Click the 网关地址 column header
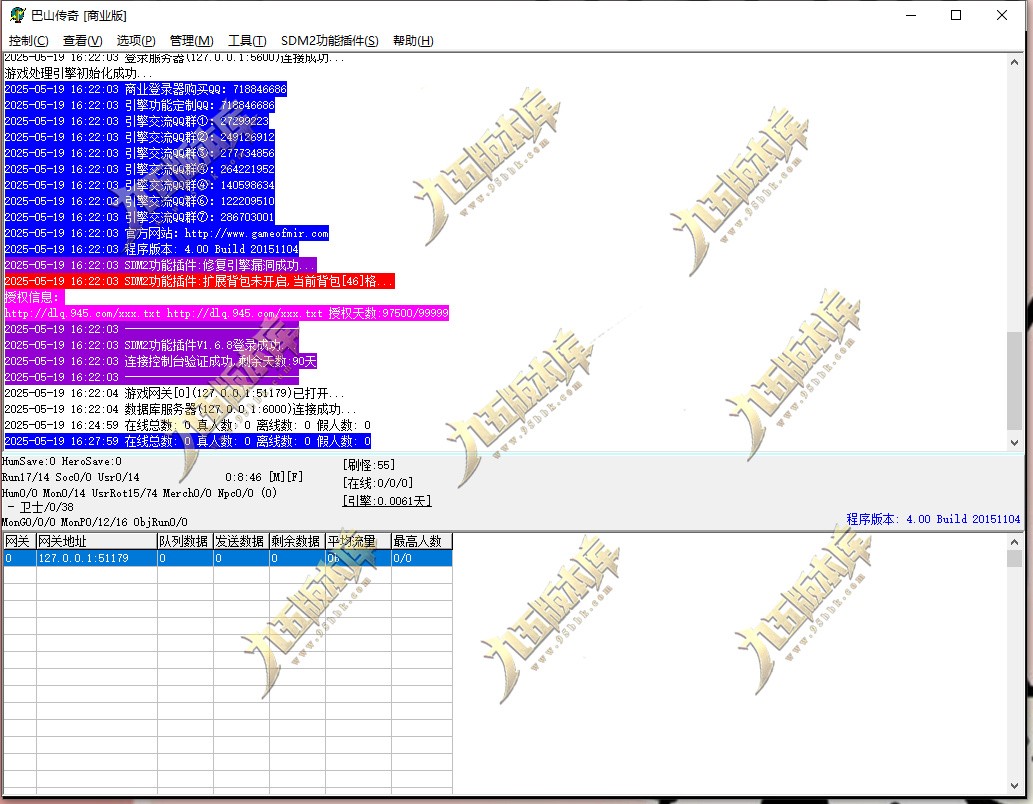 97,541
